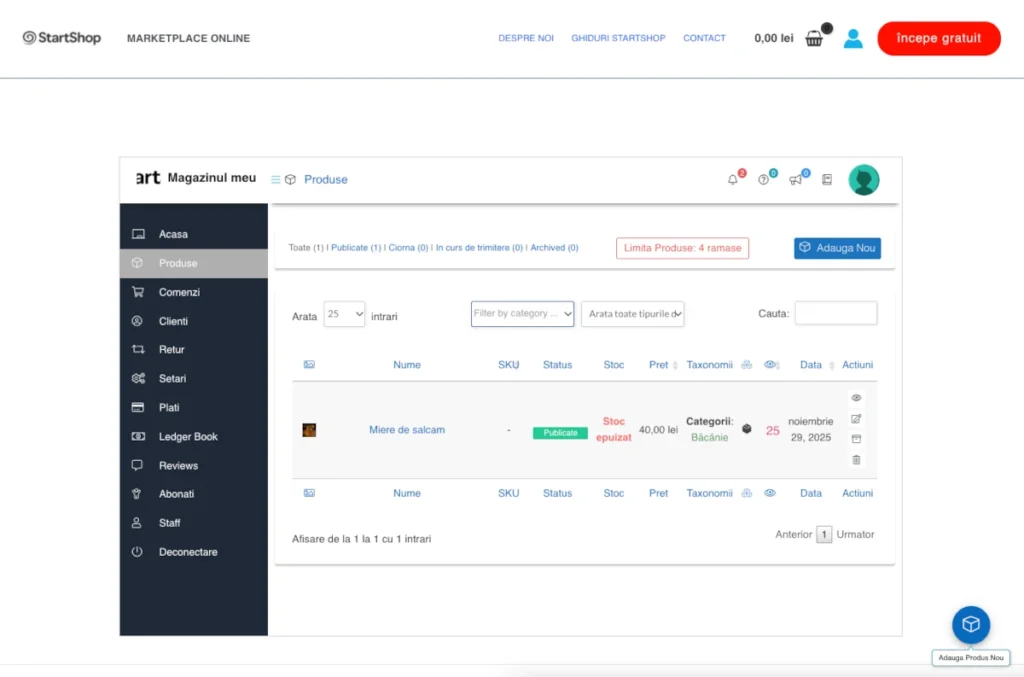This screenshot has width=1024, height=677.
Task: Open Reviews in sidebar
Action: pos(194,465)
